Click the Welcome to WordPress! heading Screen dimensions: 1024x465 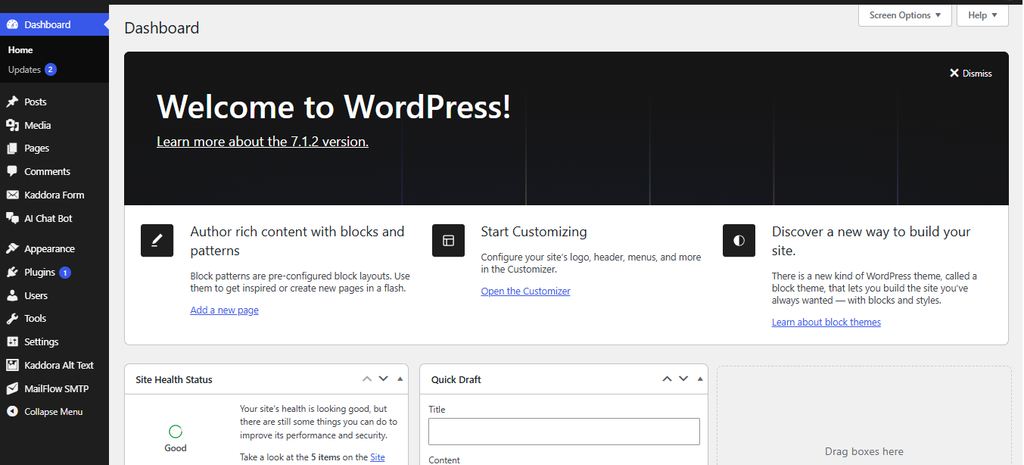click(334, 106)
